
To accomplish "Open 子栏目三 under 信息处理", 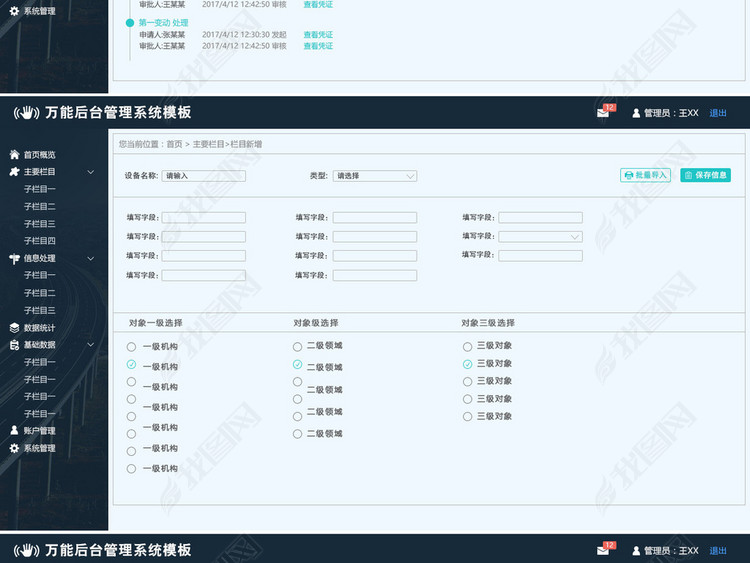I will [x=40, y=310].
